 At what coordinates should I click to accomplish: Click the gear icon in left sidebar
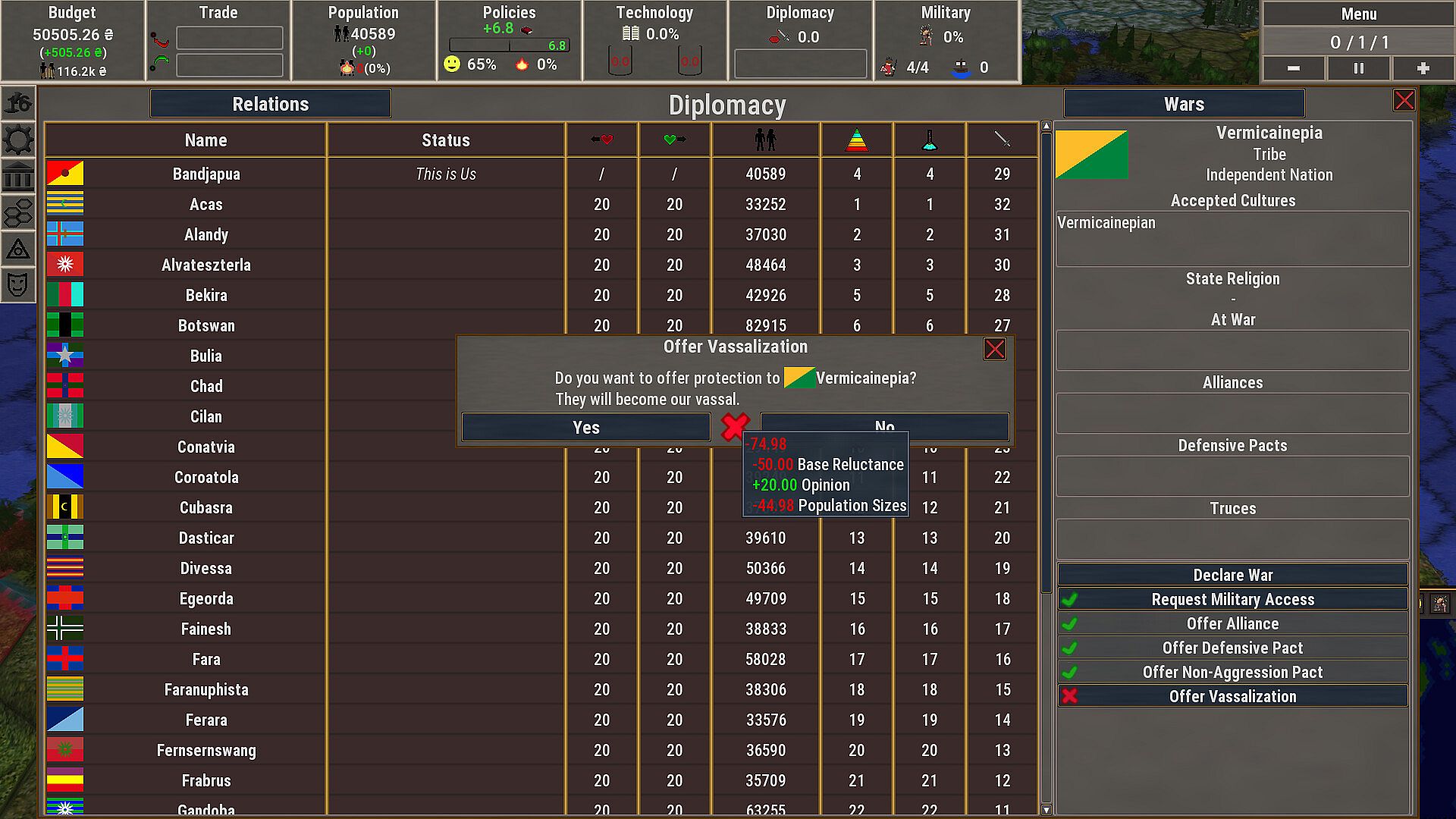(x=18, y=140)
